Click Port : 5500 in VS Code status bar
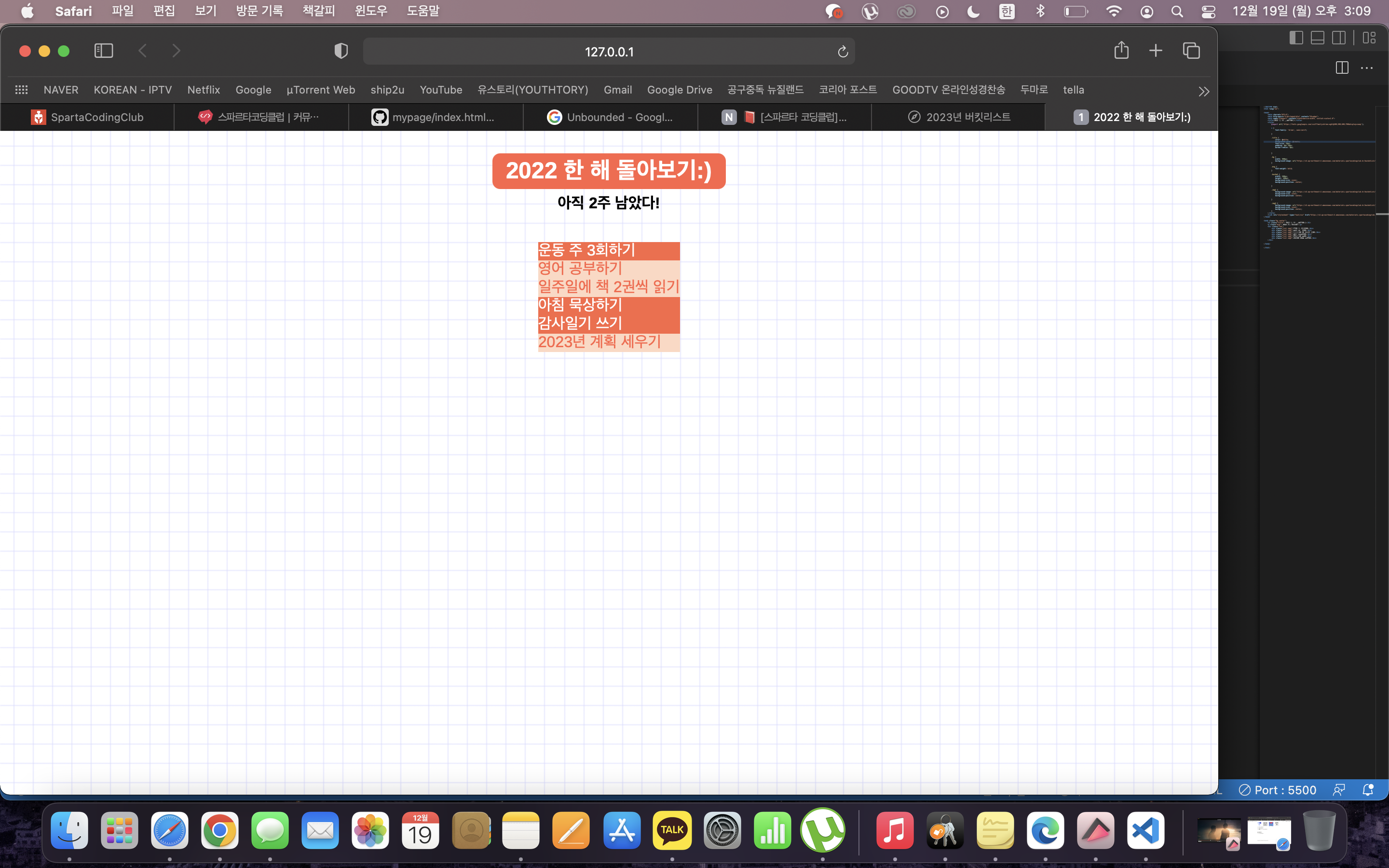This screenshot has width=1389, height=868. tap(1278, 790)
